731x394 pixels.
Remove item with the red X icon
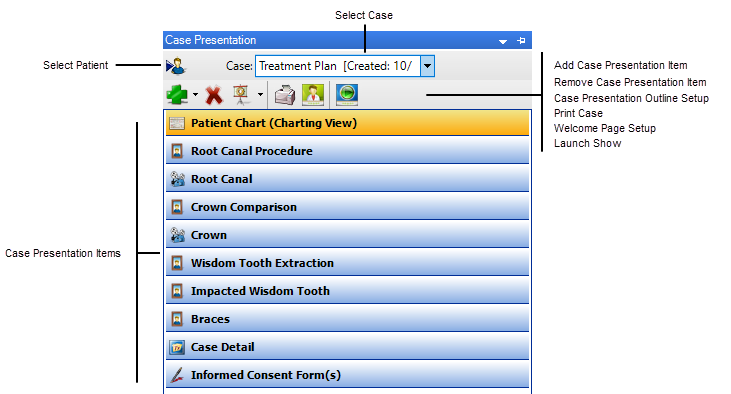click(x=214, y=95)
